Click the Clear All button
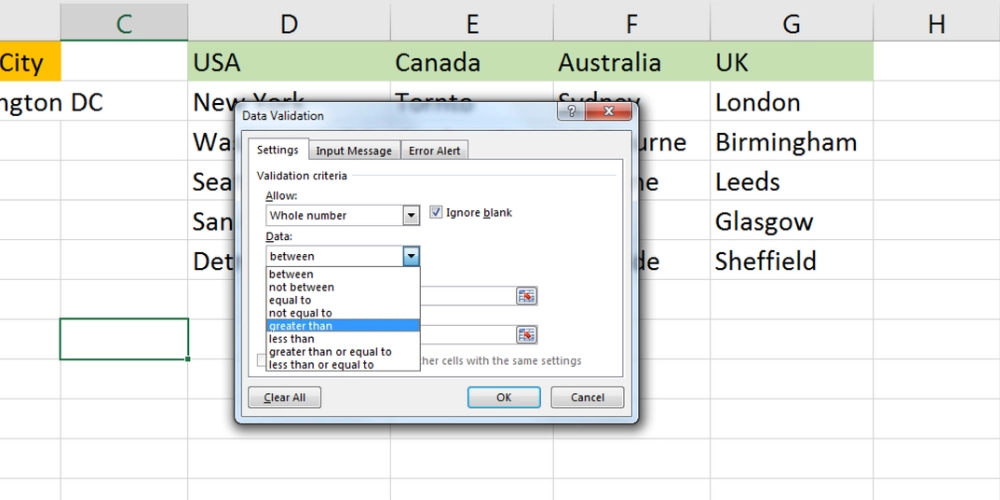This screenshot has height=500, width=1000. tap(284, 397)
